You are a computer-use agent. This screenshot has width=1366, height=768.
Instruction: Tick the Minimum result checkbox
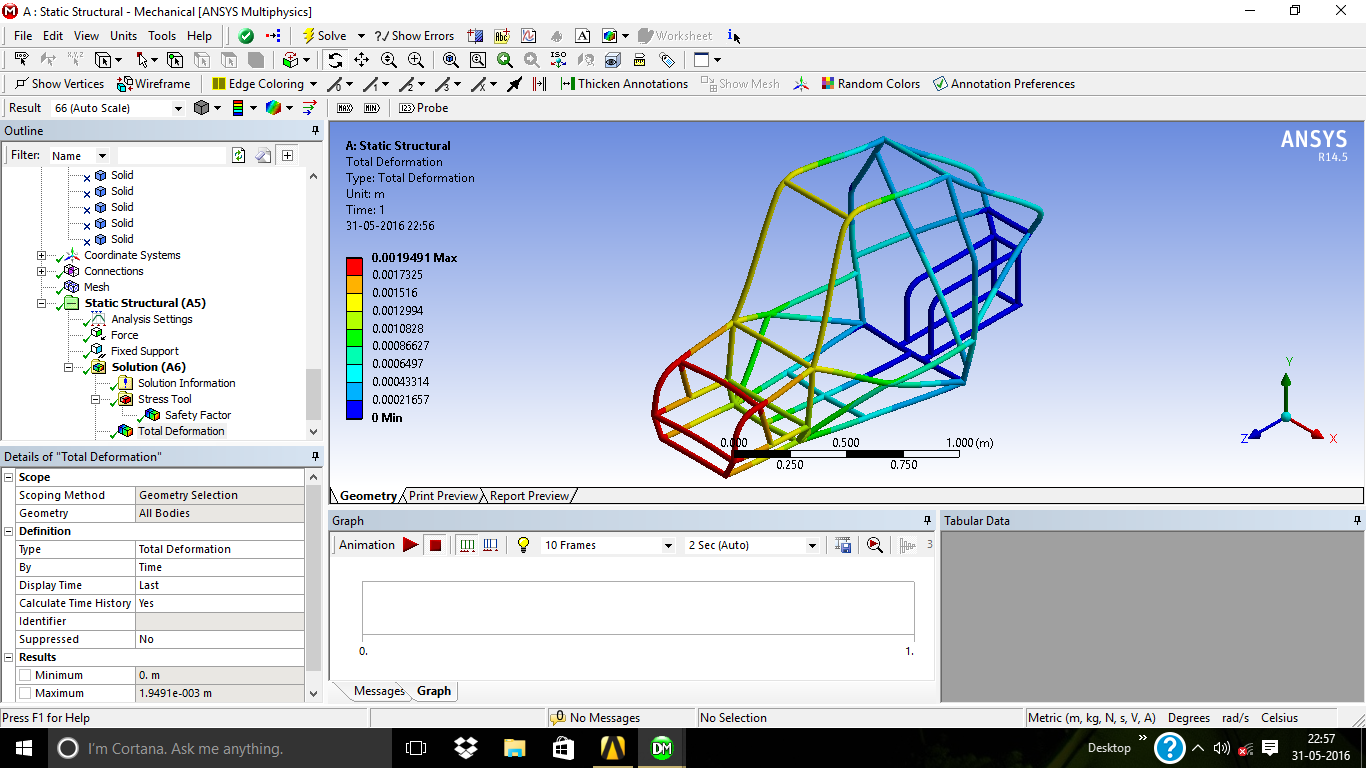25,675
